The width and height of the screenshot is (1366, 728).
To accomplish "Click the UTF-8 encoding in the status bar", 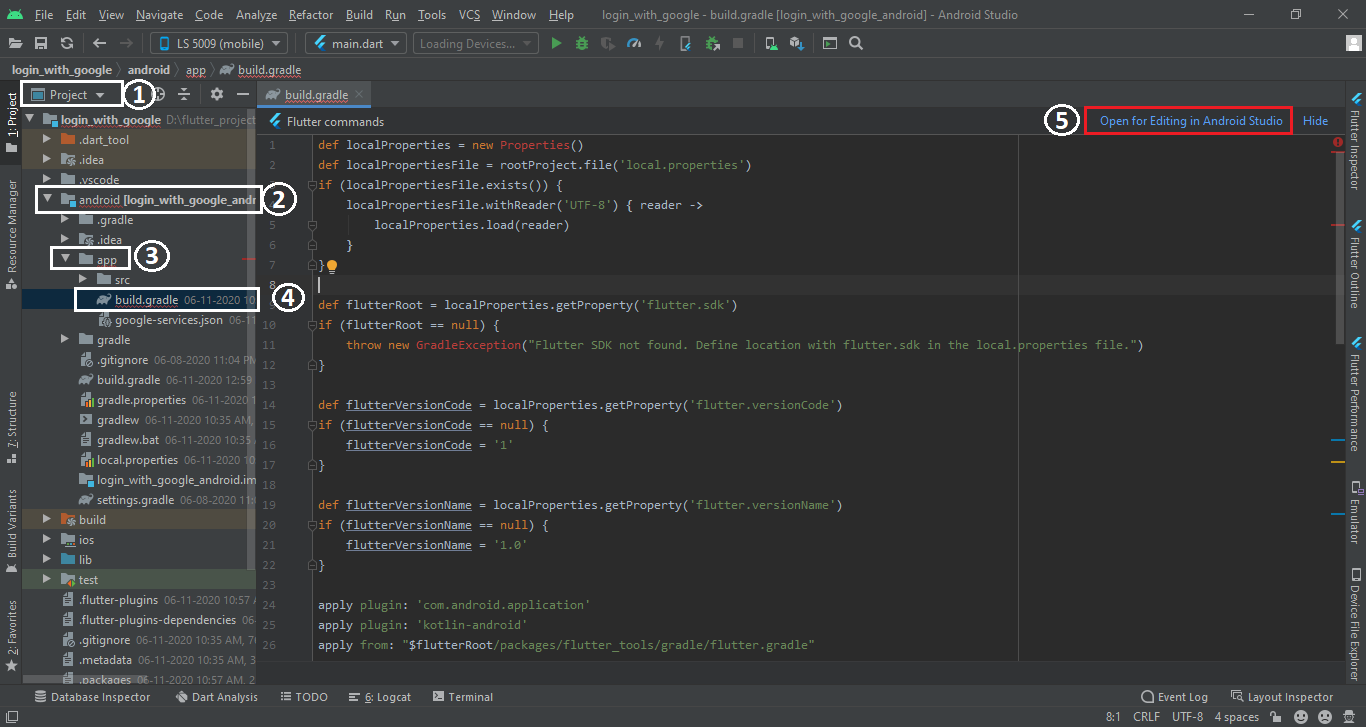I will tap(1187, 717).
